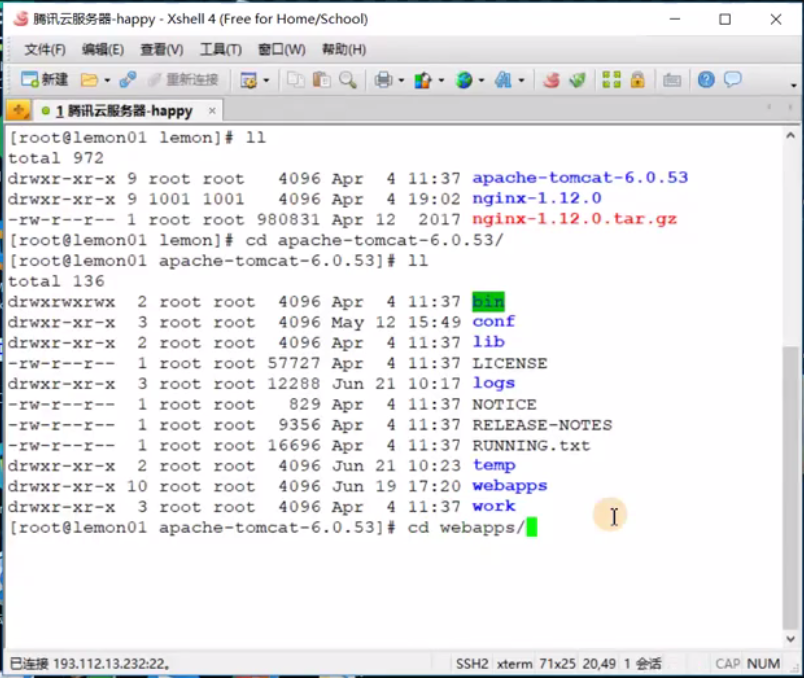Expand the print dropdown arrow
Viewport: 804px width, 678px height.
pos(401,81)
